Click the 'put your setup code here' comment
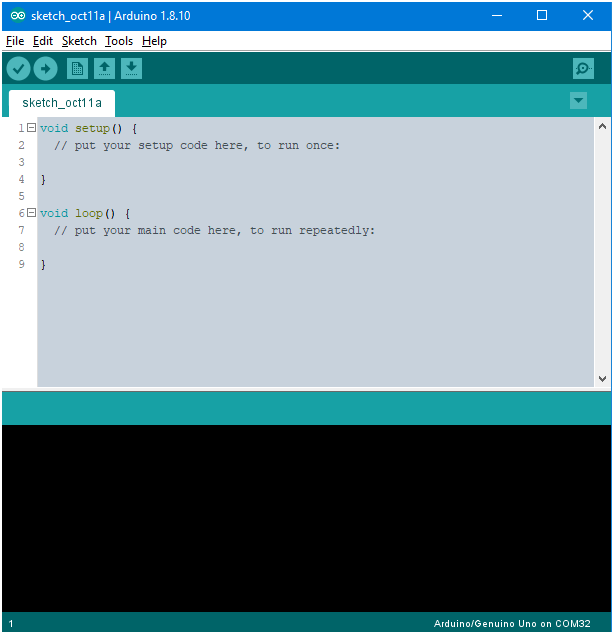The width and height of the screenshot is (614, 634). click(x=197, y=146)
